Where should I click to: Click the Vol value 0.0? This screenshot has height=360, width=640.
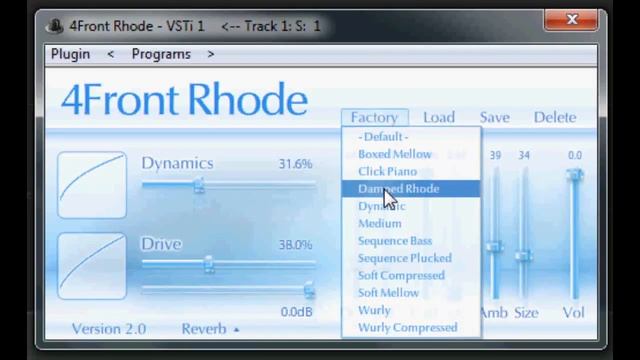575,155
